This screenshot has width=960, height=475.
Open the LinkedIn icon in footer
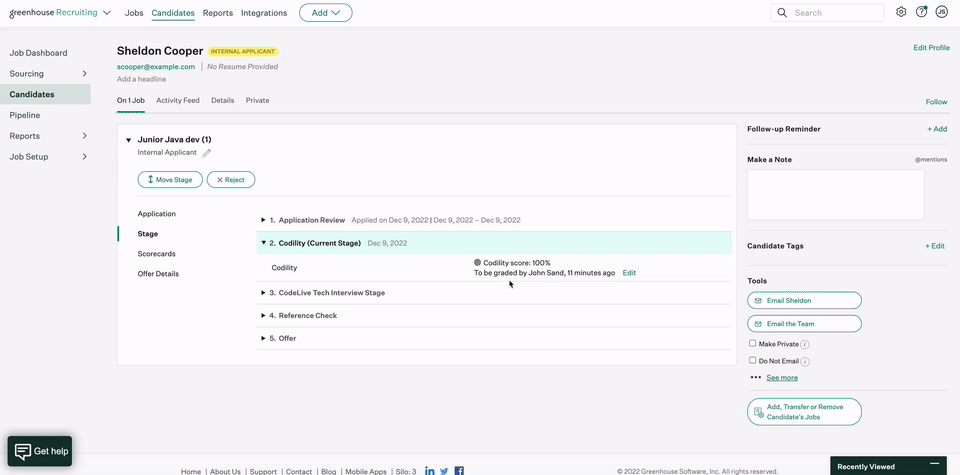pos(430,471)
